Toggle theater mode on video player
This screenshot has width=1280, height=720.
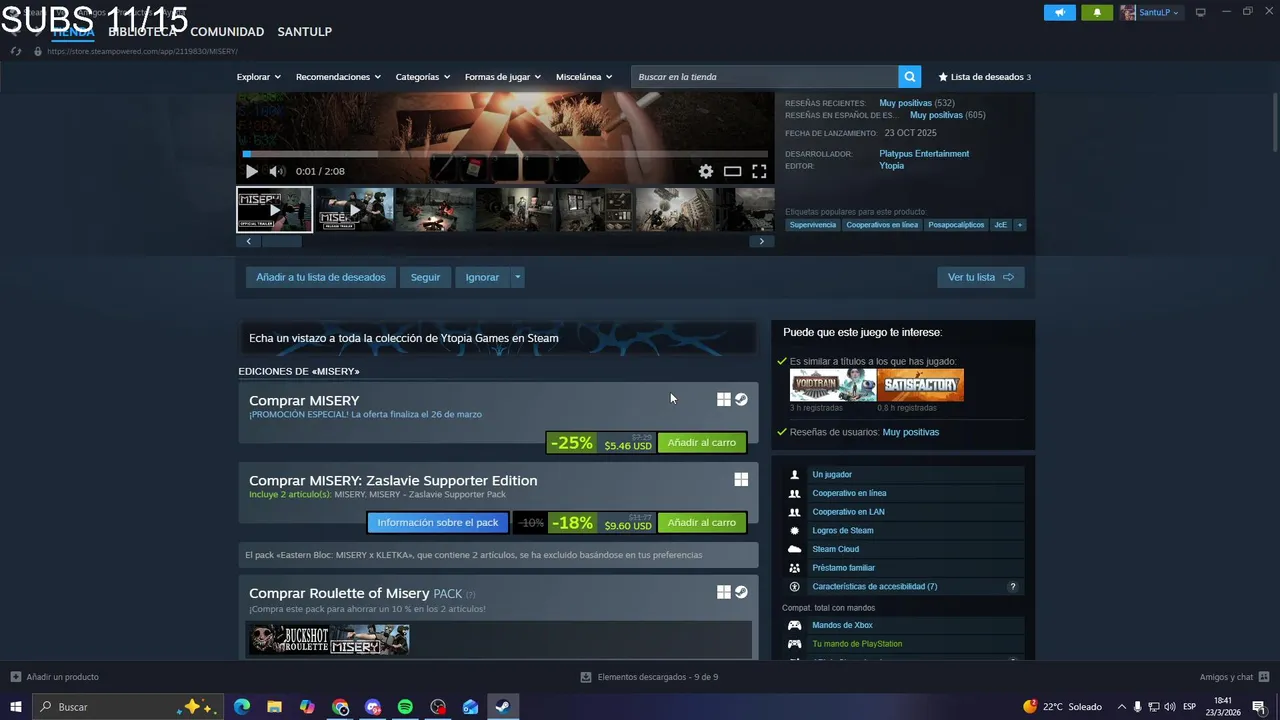pyautogui.click(x=732, y=171)
